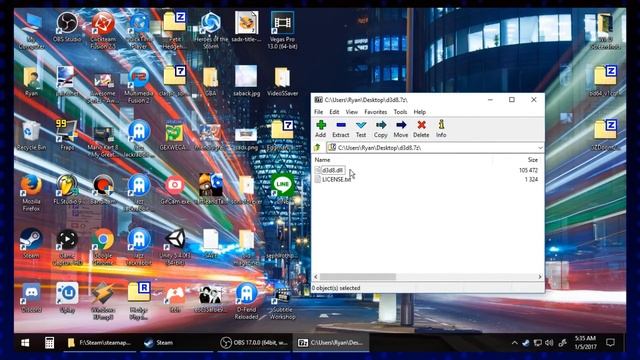Select the green LINE desktop icon
640x360 pixels.
282,188
